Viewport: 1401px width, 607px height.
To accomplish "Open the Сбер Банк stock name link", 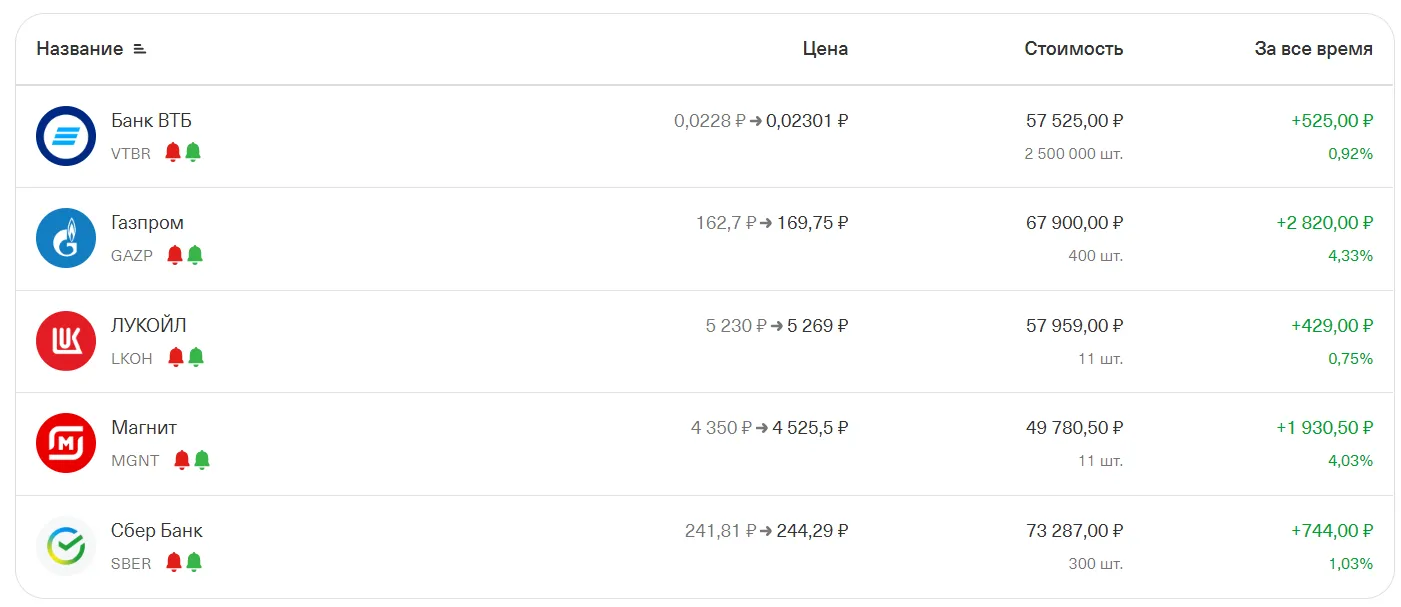I will click(x=157, y=530).
